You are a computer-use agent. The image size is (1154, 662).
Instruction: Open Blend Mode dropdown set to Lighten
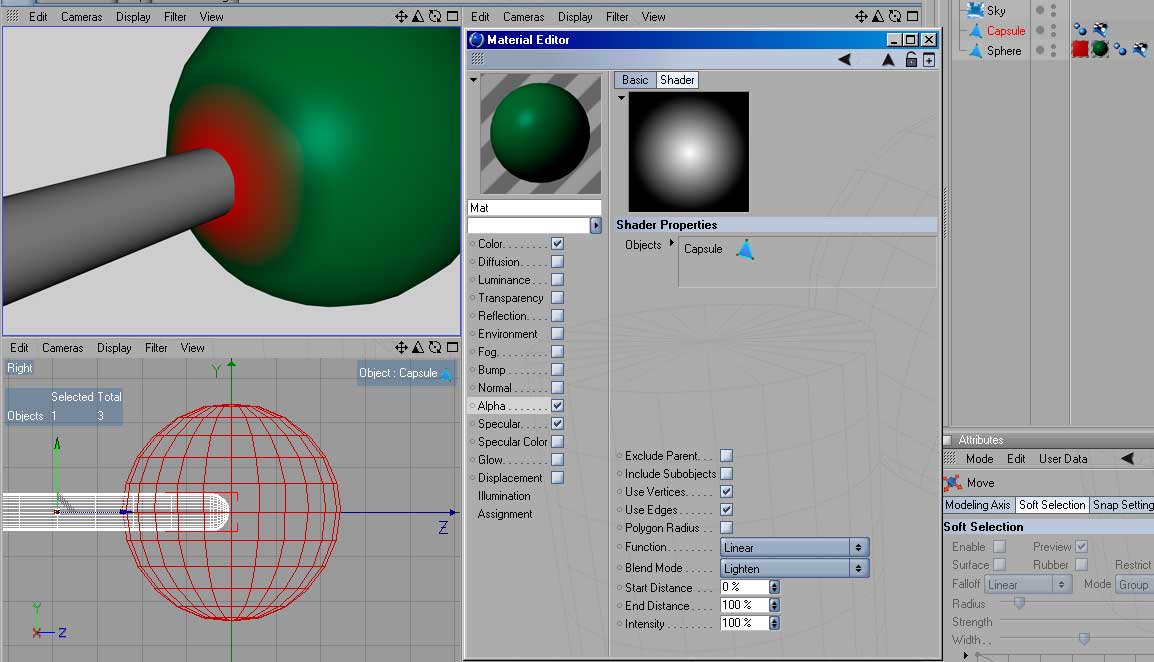point(794,568)
